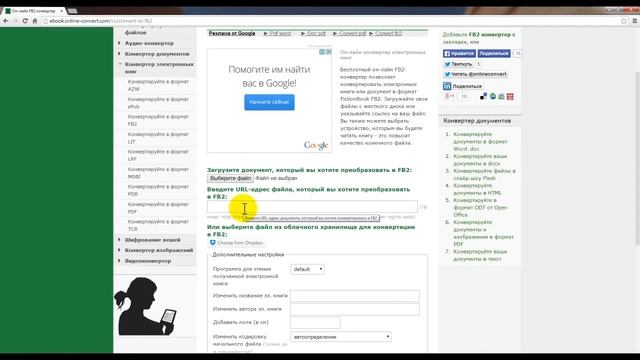Share via the LinkedIn button

tap(463, 86)
